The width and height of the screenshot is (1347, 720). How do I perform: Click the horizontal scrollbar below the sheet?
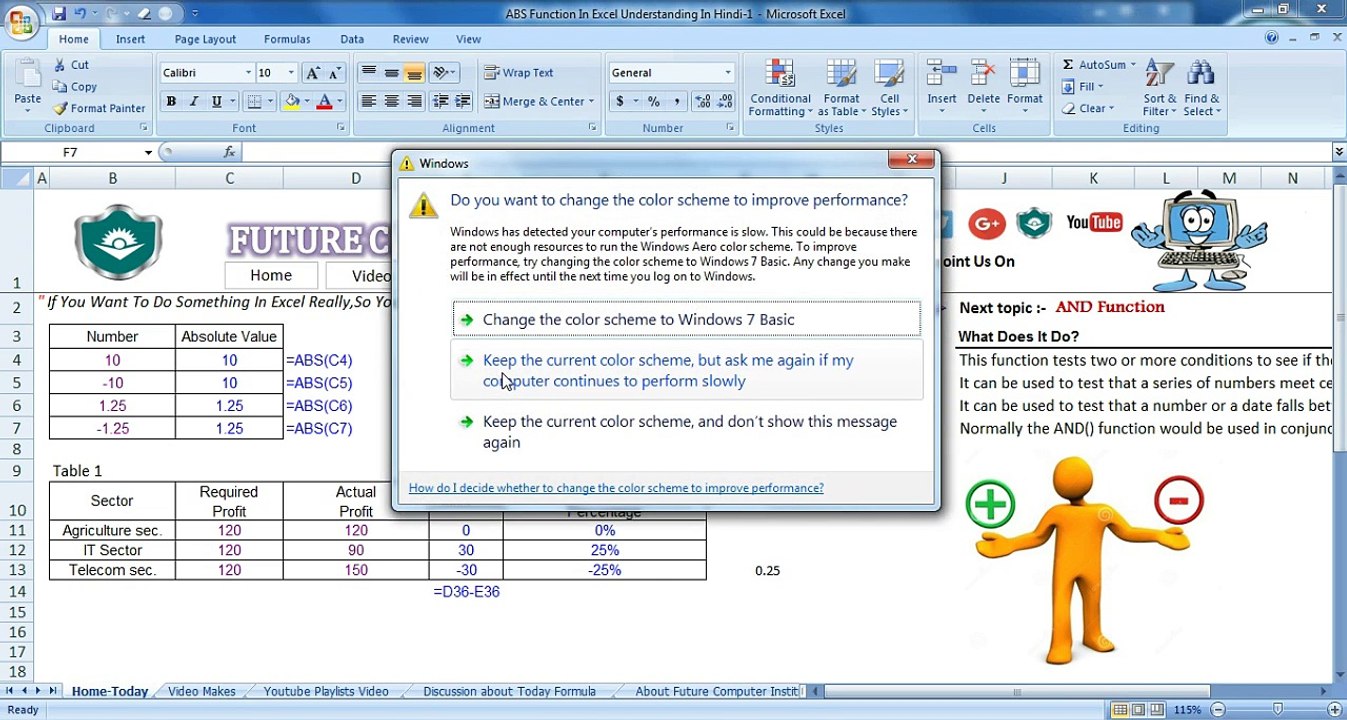[x=1017, y=691]
